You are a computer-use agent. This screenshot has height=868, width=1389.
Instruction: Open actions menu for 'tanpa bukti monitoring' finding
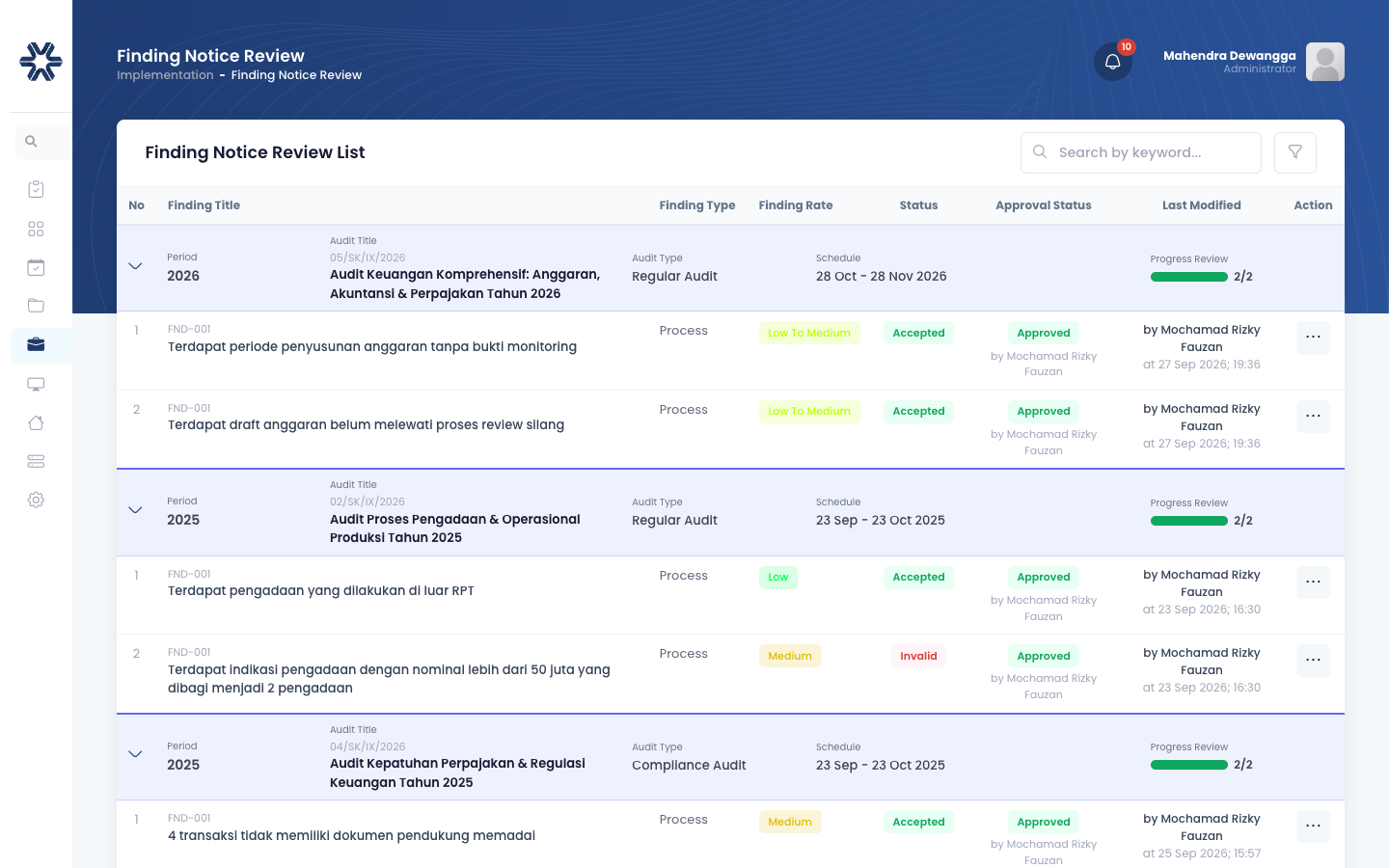tap(1313, 338)
